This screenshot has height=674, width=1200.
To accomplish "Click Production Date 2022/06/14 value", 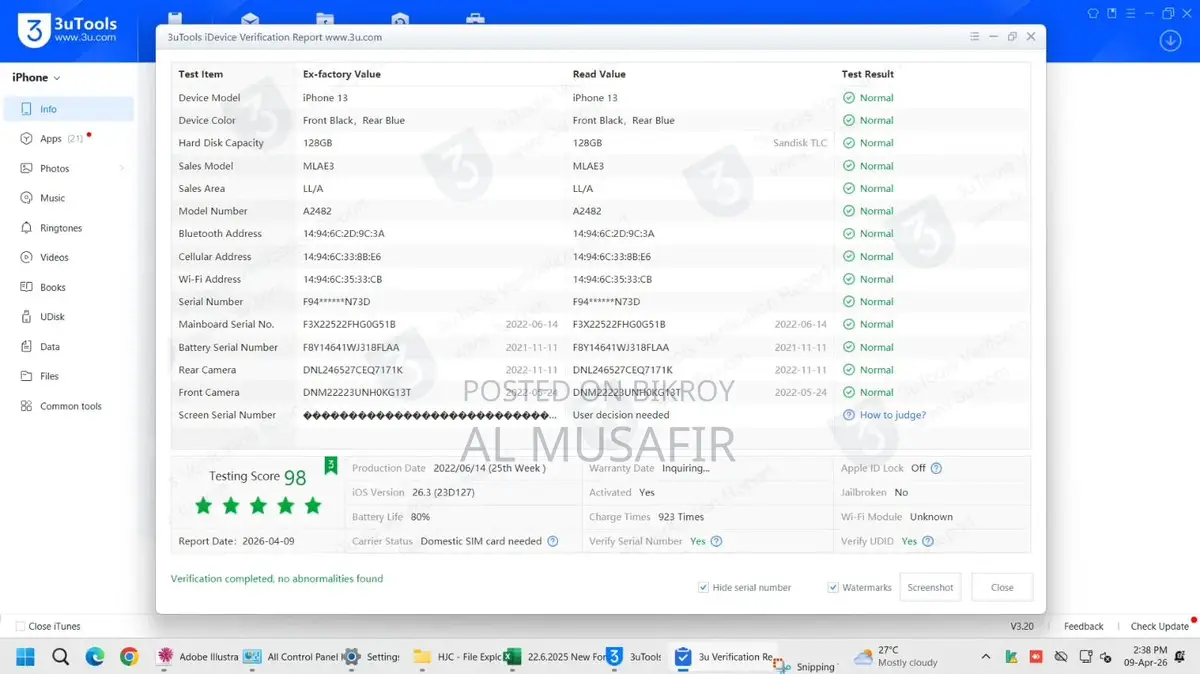I will (489, 468).
